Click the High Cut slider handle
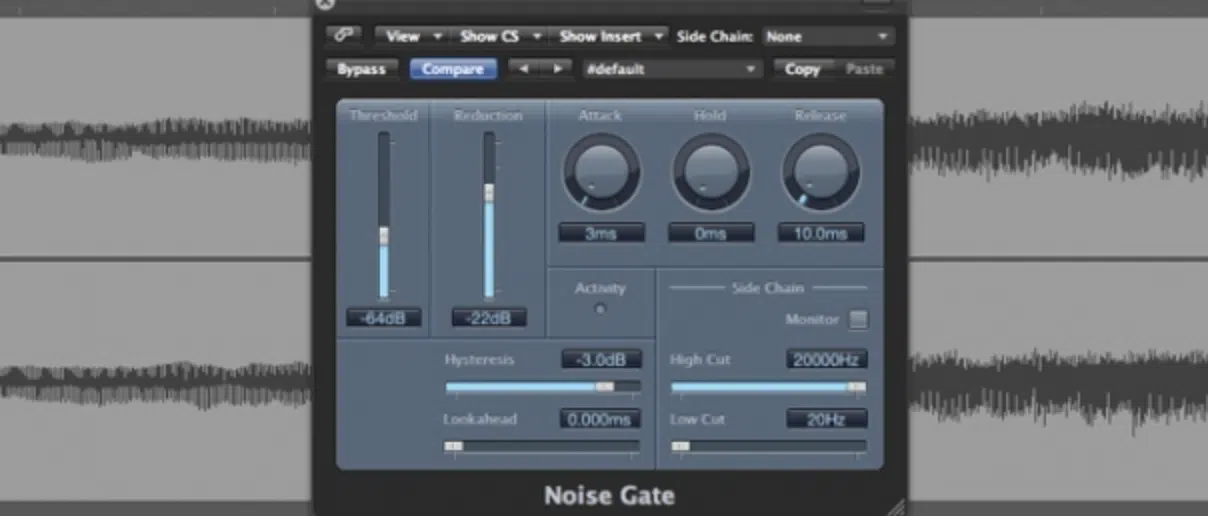 (x=857, y=386)
